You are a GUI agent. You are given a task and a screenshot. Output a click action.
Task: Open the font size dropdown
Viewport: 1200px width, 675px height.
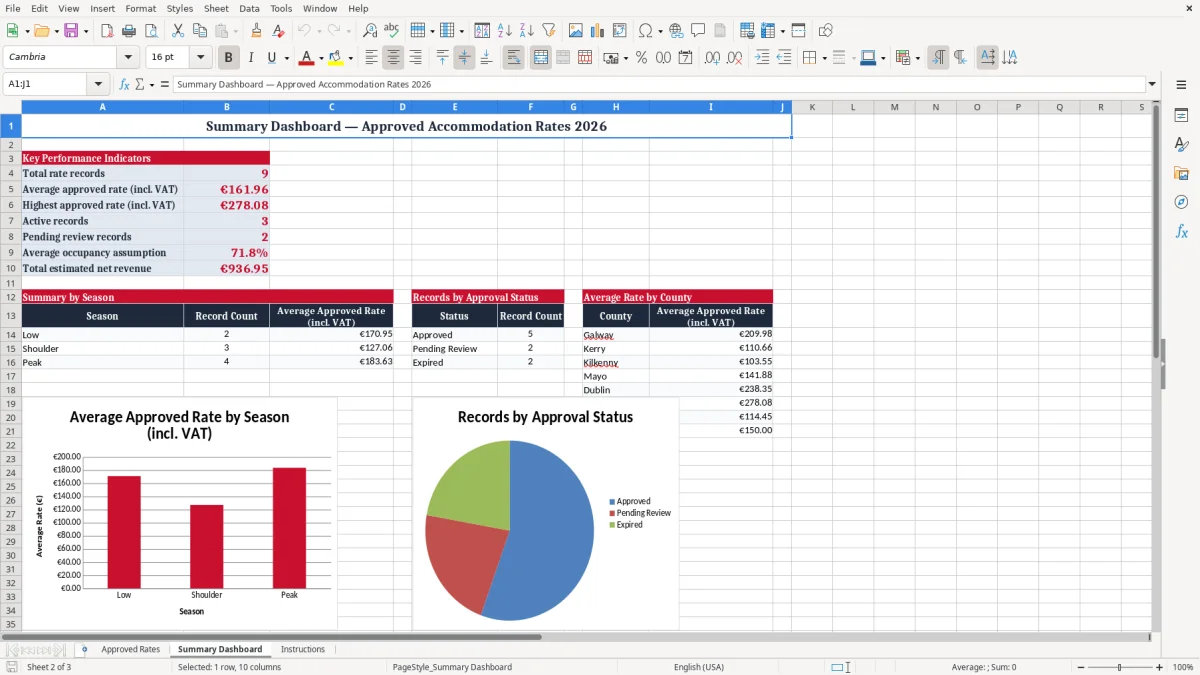pyautogui.click(x=200, y=58)
